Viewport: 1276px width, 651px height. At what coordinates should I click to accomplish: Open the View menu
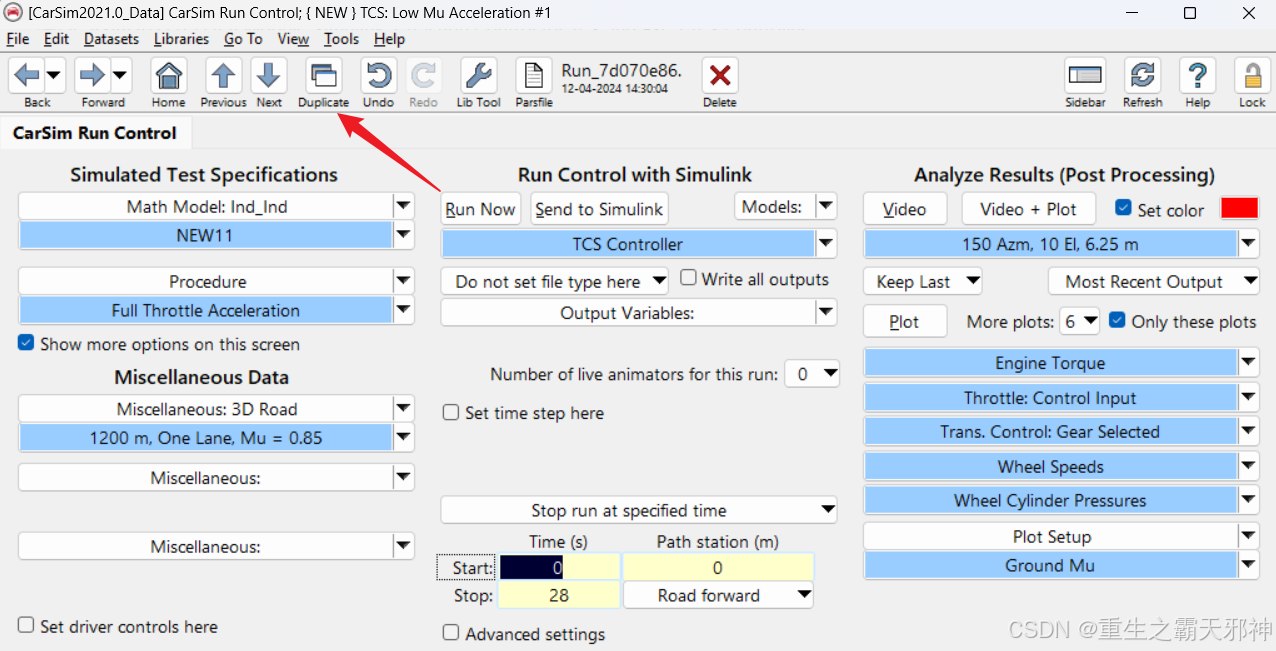(x=293, y=39)
